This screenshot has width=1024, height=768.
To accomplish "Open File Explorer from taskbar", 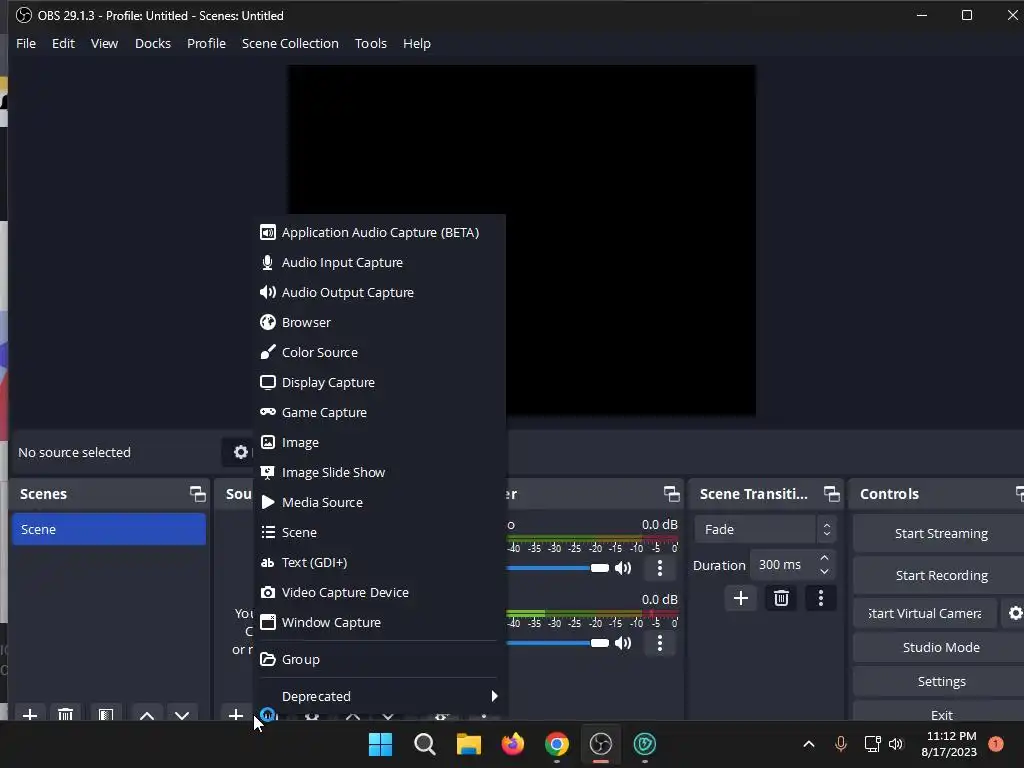I will [468, 744].
